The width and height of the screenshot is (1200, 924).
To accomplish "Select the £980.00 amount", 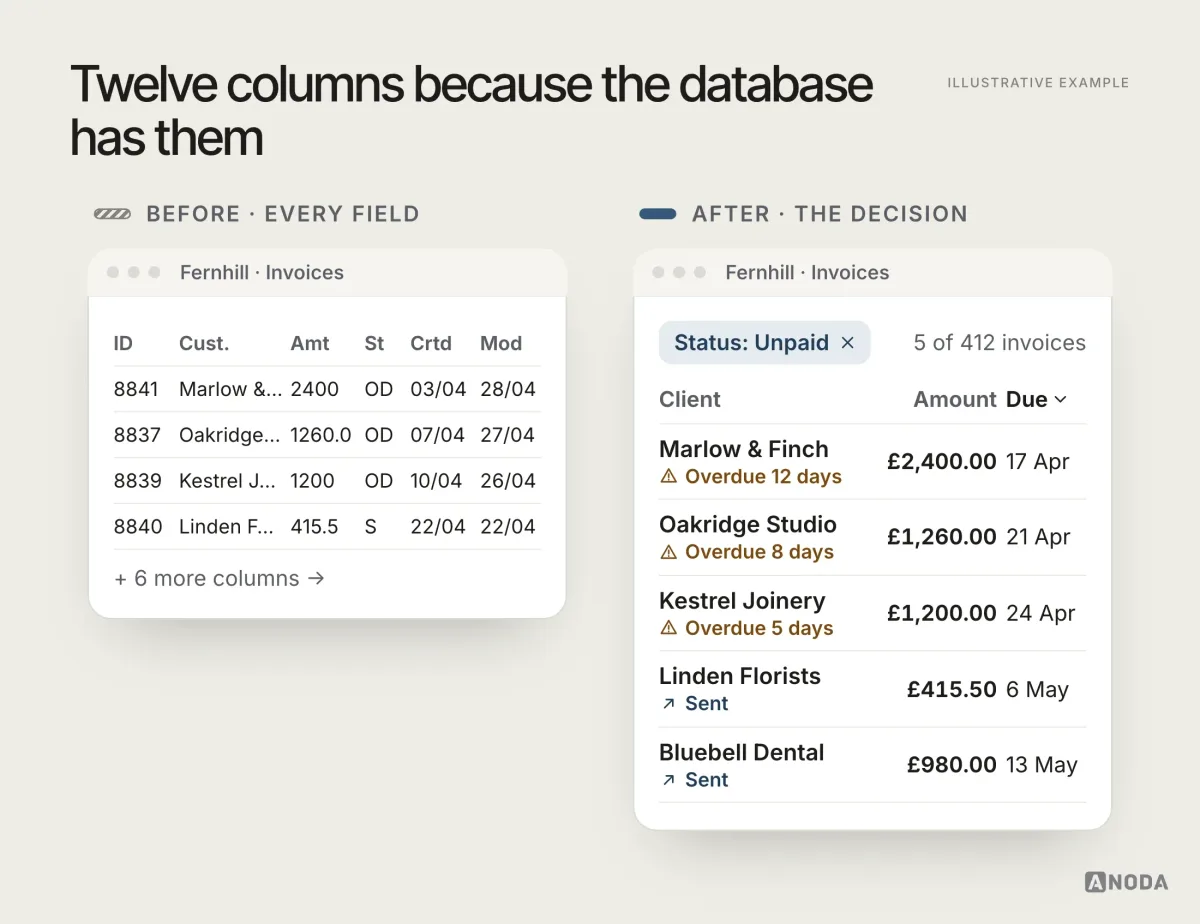I will 952,765.
